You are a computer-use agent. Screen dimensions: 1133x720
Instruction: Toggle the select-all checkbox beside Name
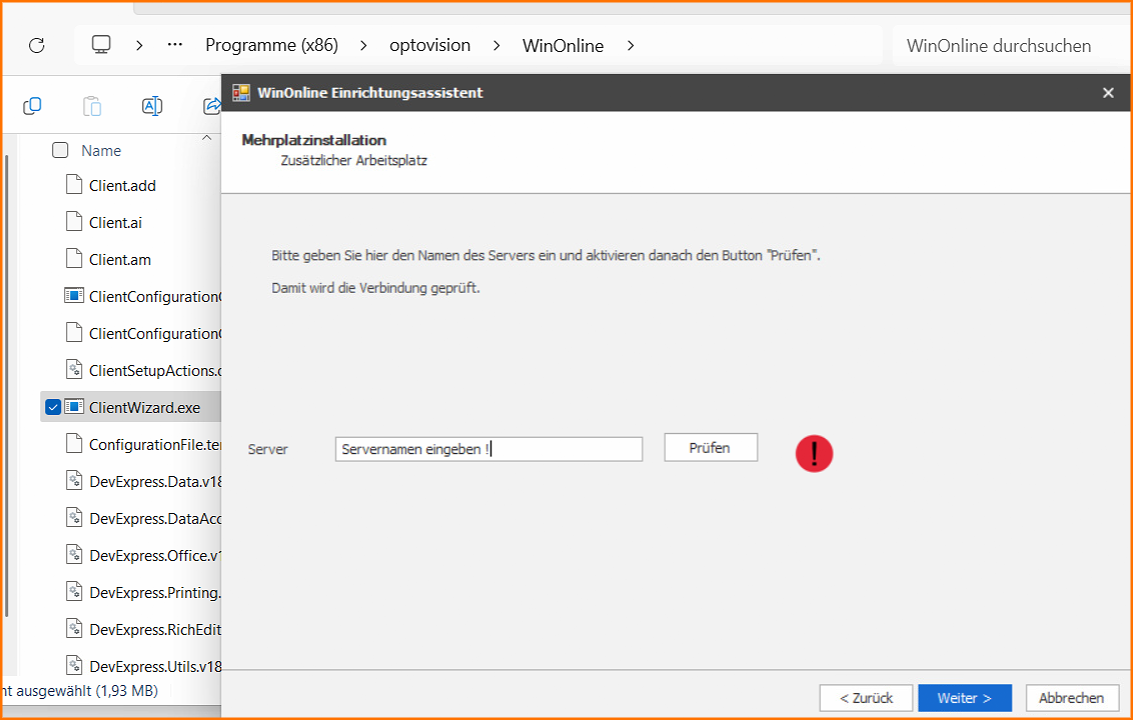pyautogui.click(x=60, y=150)
